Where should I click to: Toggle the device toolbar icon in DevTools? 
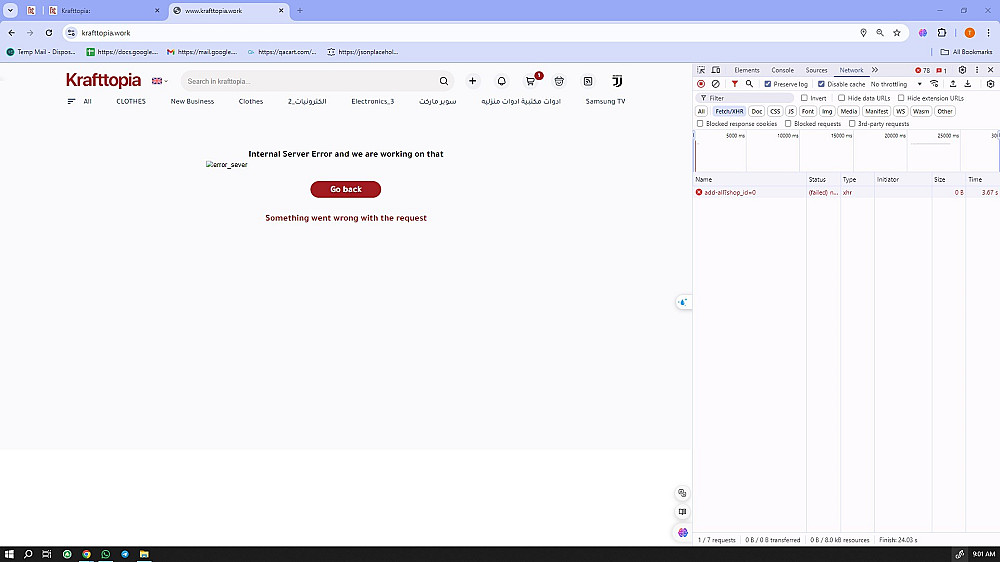716,70
